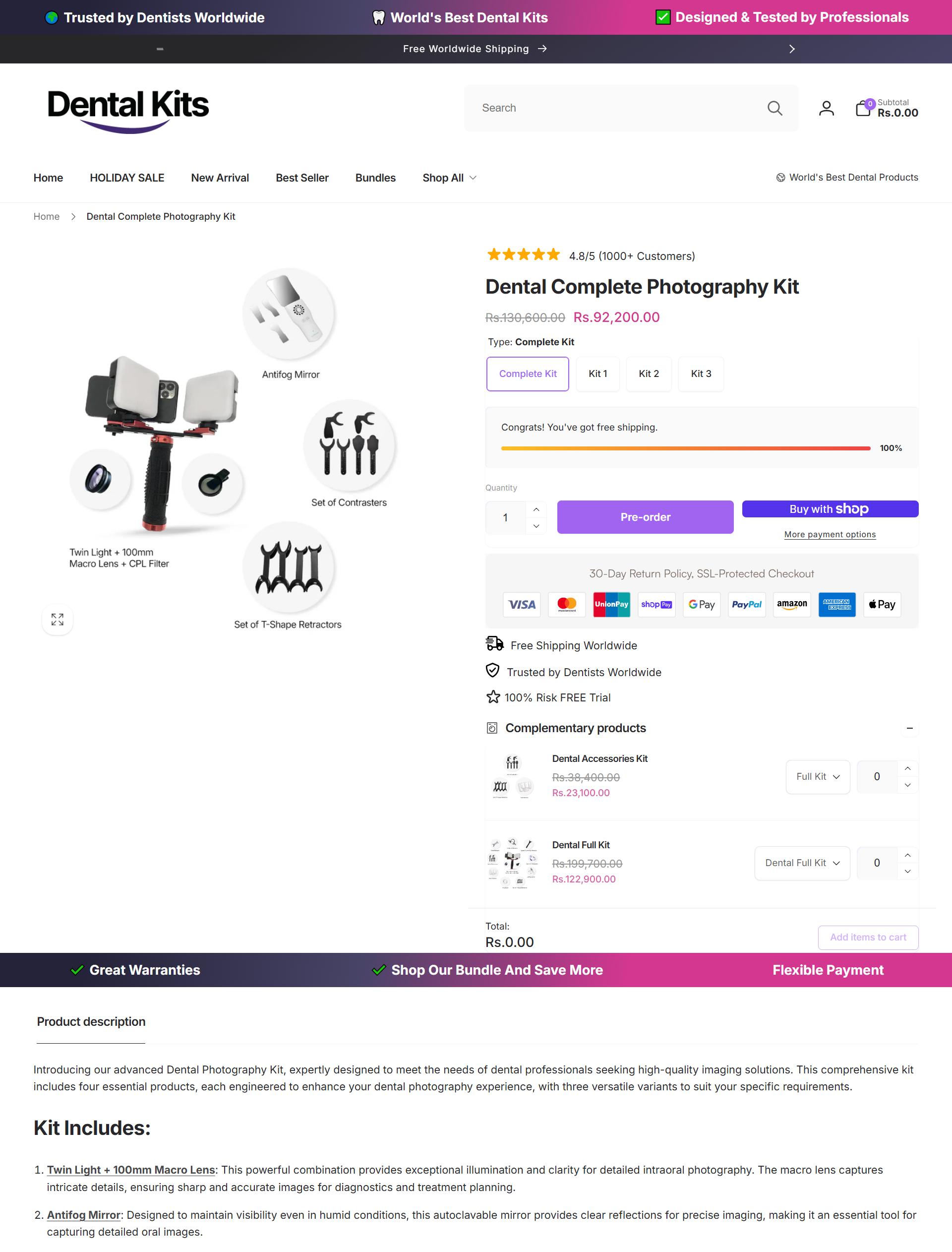952x1252 pixels.
Task: Click the Pre-order button
Action: pos(645,517)
